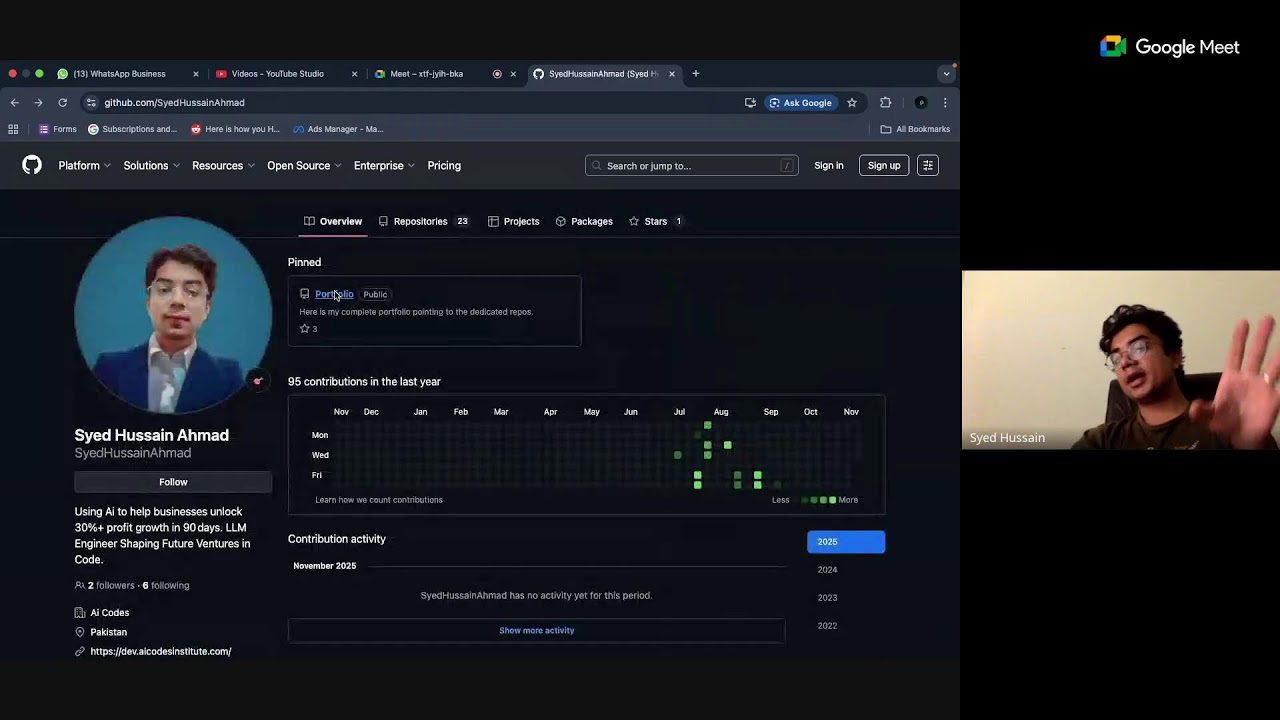Switch to the Repositories tab
Screen dimensions: 1280x720
tap(423, 221)
